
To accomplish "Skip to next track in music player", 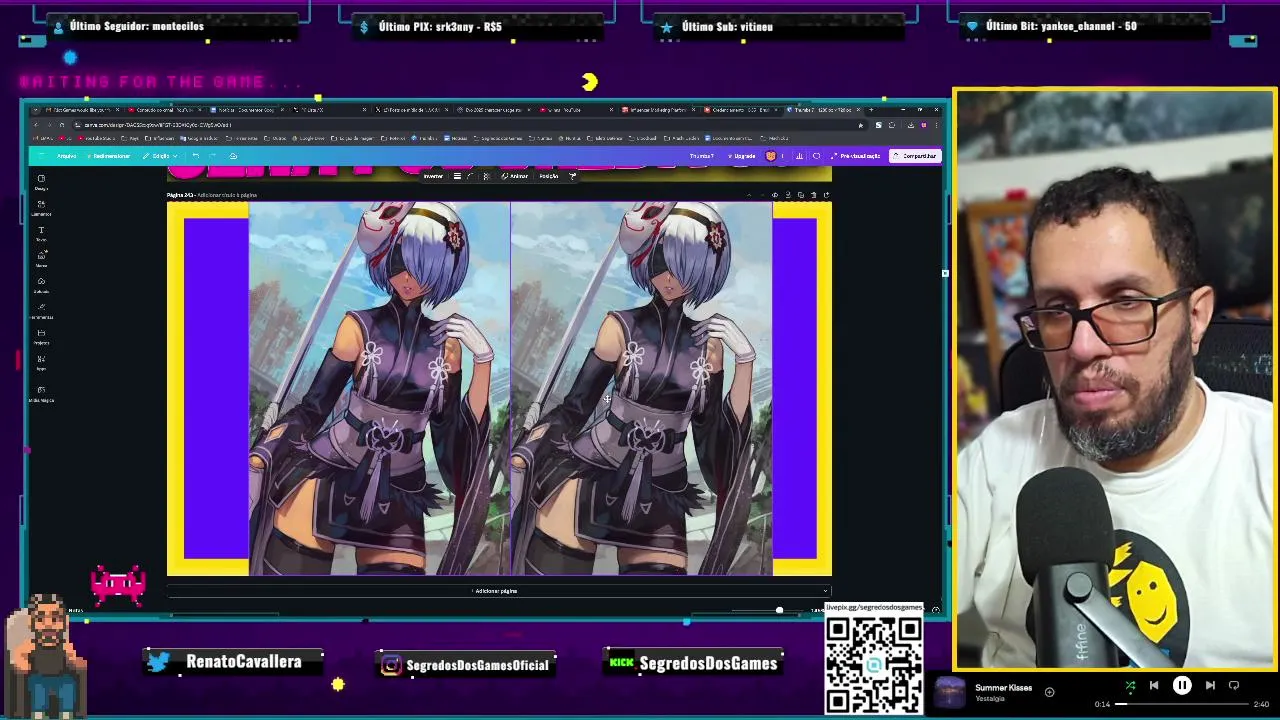I will [1210, 686].
